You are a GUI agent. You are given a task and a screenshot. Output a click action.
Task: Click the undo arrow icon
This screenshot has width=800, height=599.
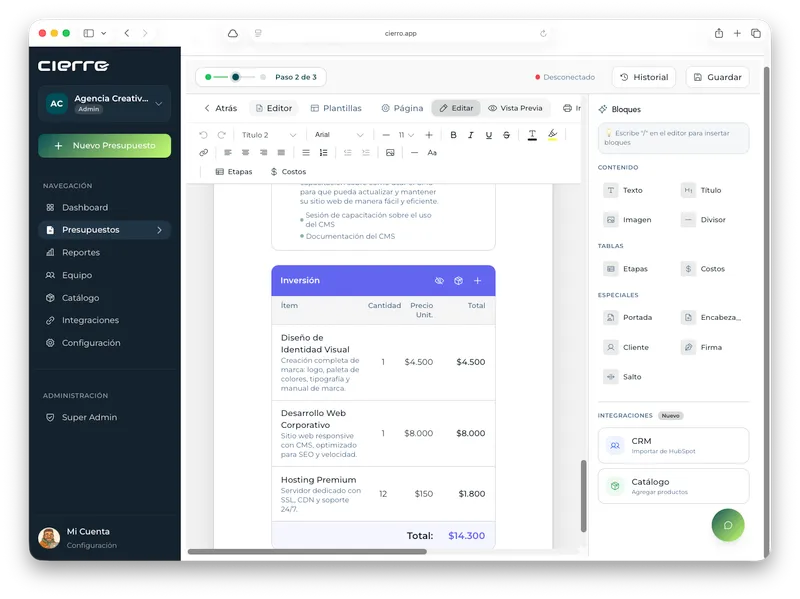[x=204, y=135]
